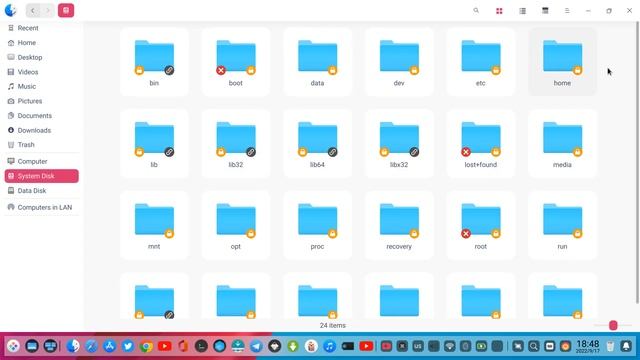Switch to list view

pos(522,11)
